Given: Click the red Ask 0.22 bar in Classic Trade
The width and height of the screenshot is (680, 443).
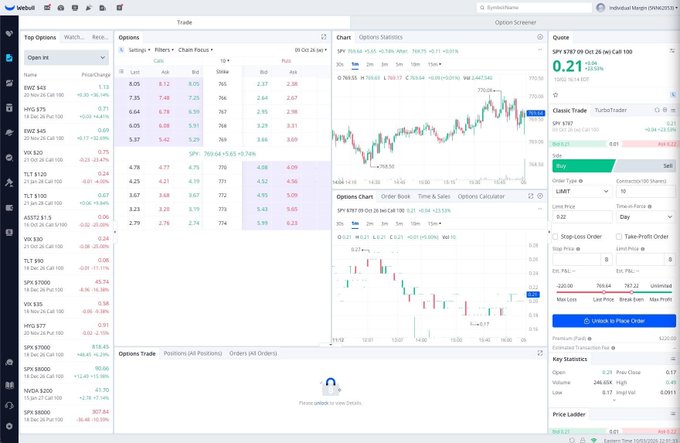Looking at the screenshot, I should tap(649, 144).
